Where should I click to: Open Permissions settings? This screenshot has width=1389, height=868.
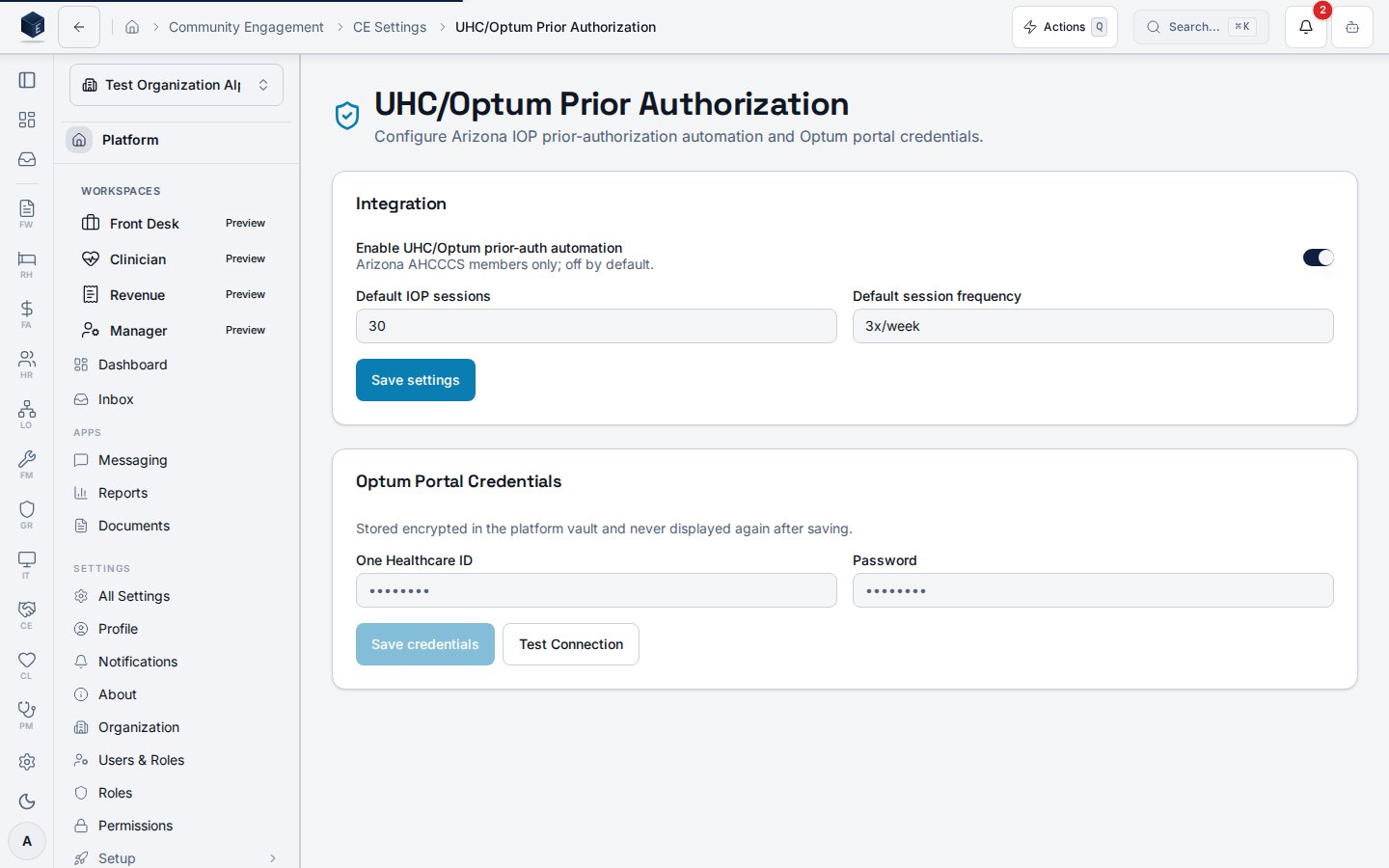(177, 826)
